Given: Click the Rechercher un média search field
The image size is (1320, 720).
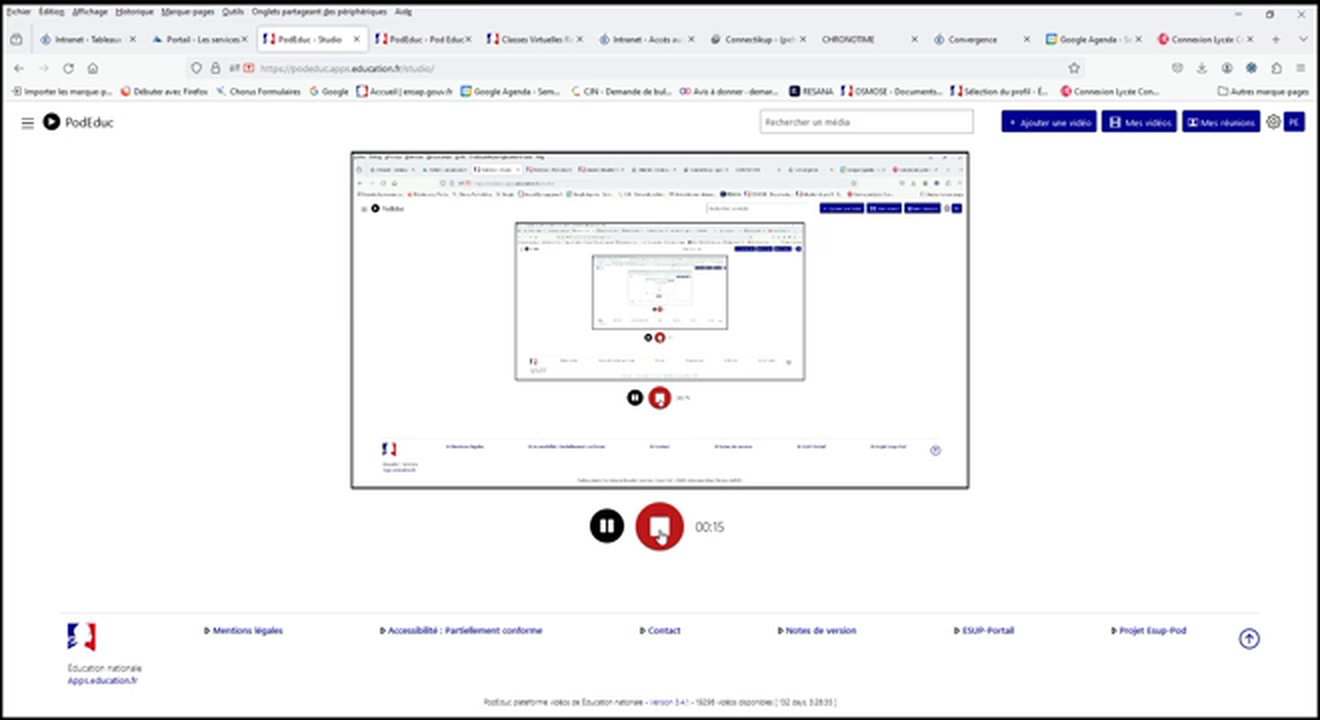Looking at the screenshot, I should coord(866,121).
